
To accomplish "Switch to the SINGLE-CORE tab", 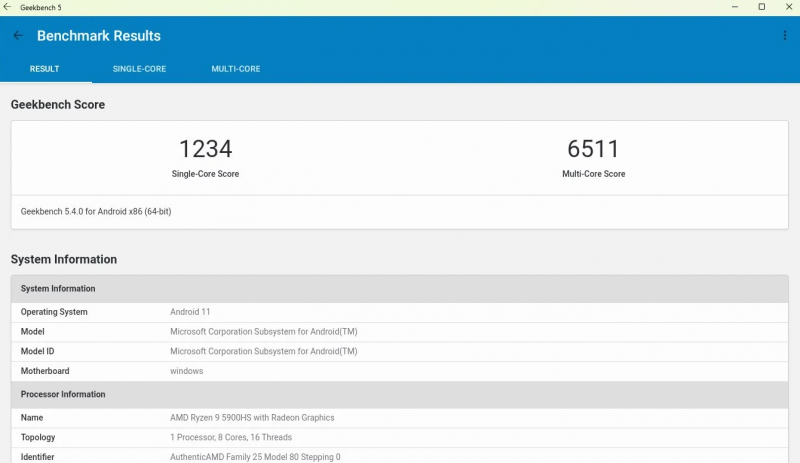I will coord(139,69).
